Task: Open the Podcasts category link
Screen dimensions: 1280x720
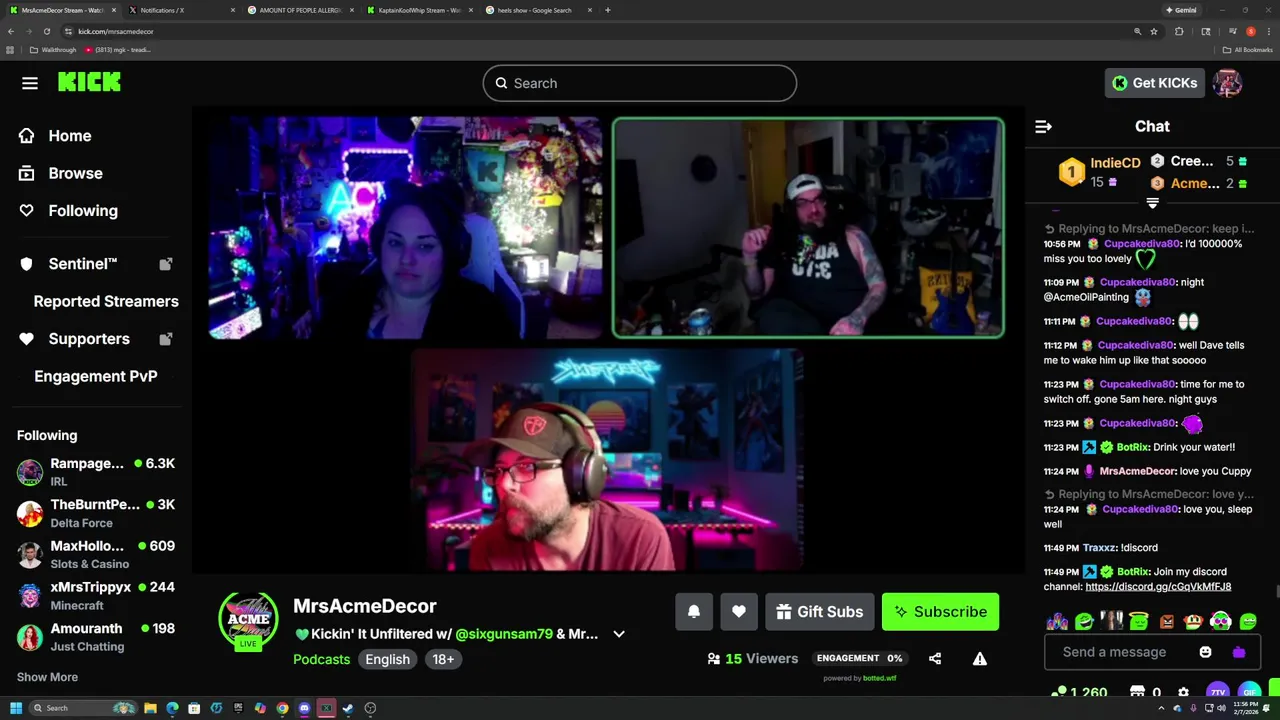Action: 321,659
